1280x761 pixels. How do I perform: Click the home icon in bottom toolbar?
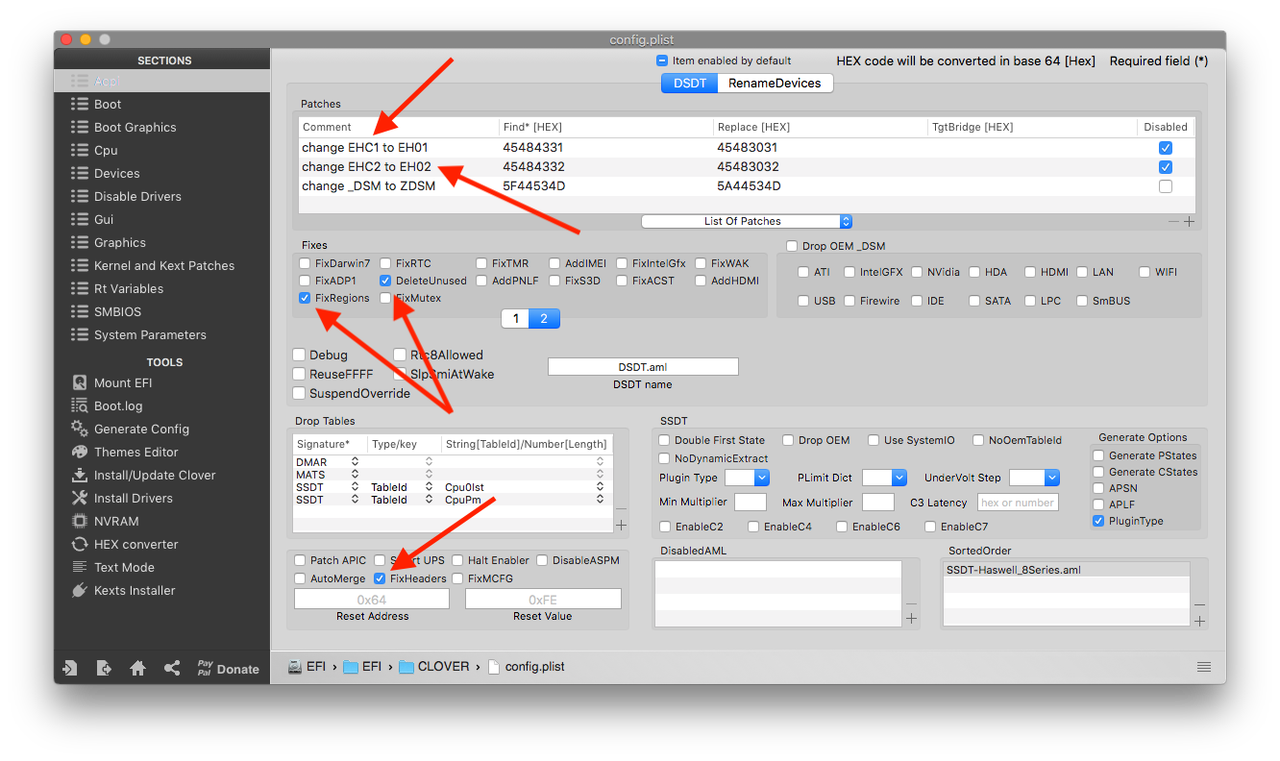coord(138,668)
